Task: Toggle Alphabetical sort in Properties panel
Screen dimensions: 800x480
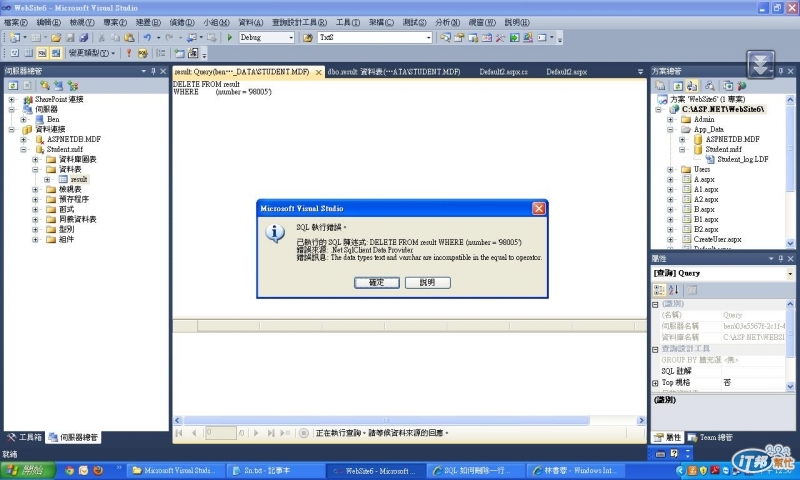Action: click(x=673, y=290)
